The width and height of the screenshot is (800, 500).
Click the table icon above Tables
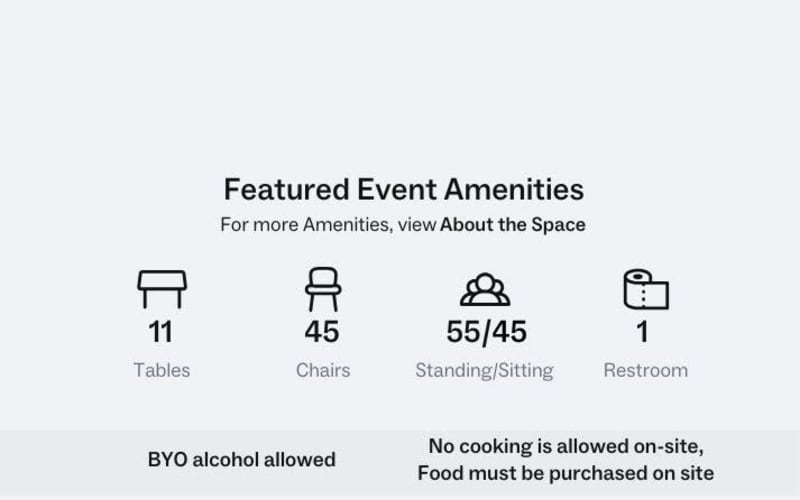(162, 289)
